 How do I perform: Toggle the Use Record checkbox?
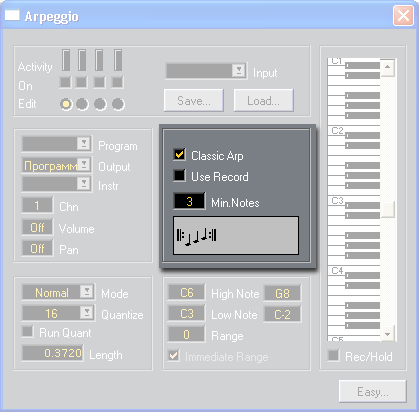179,175
